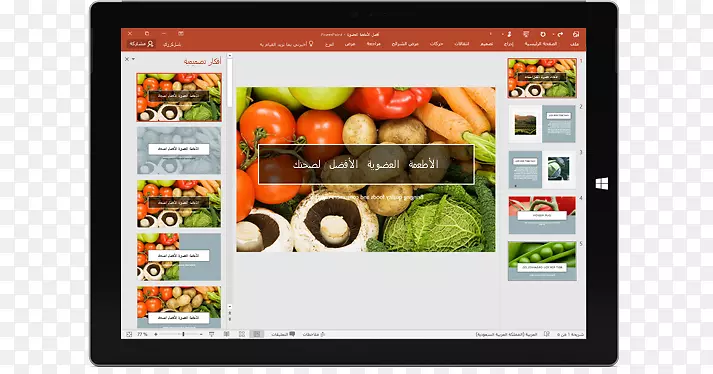Toggle ملاحظات (Notes) in status bar
This screenshot has width=713, height=374.
pyautogui.click(x=313, y=334)
